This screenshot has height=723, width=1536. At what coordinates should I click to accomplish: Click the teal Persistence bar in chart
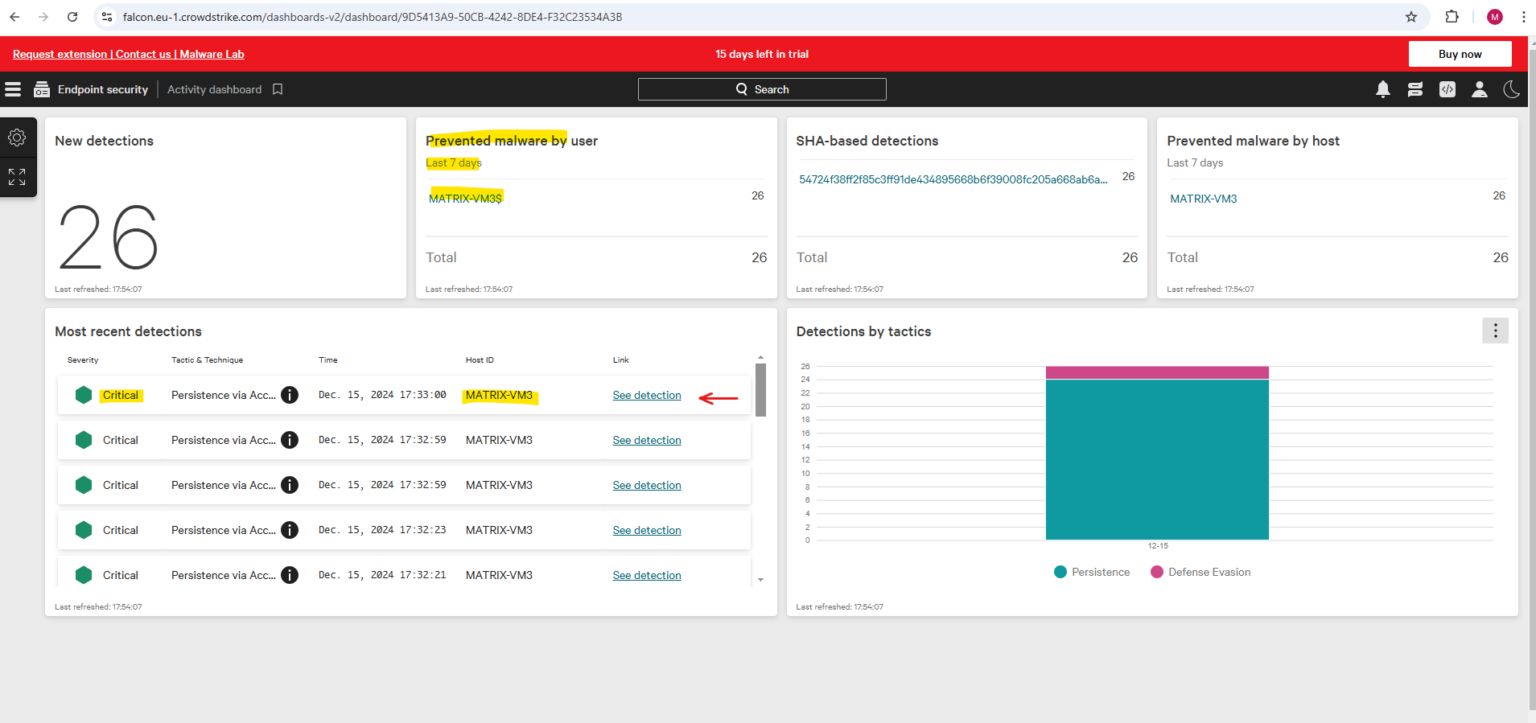pos(1157,460)
